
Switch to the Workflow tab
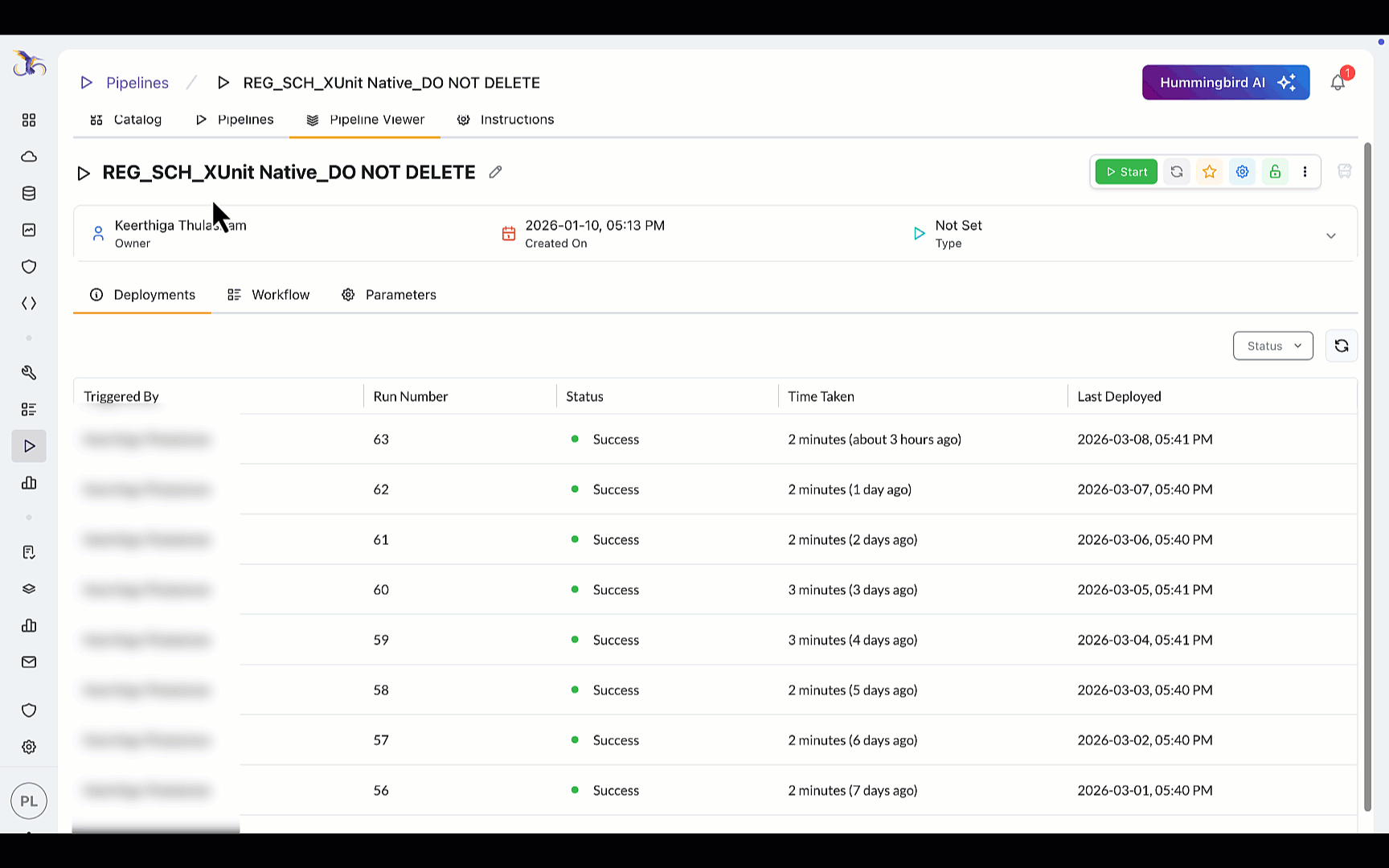tap(268, 295)
